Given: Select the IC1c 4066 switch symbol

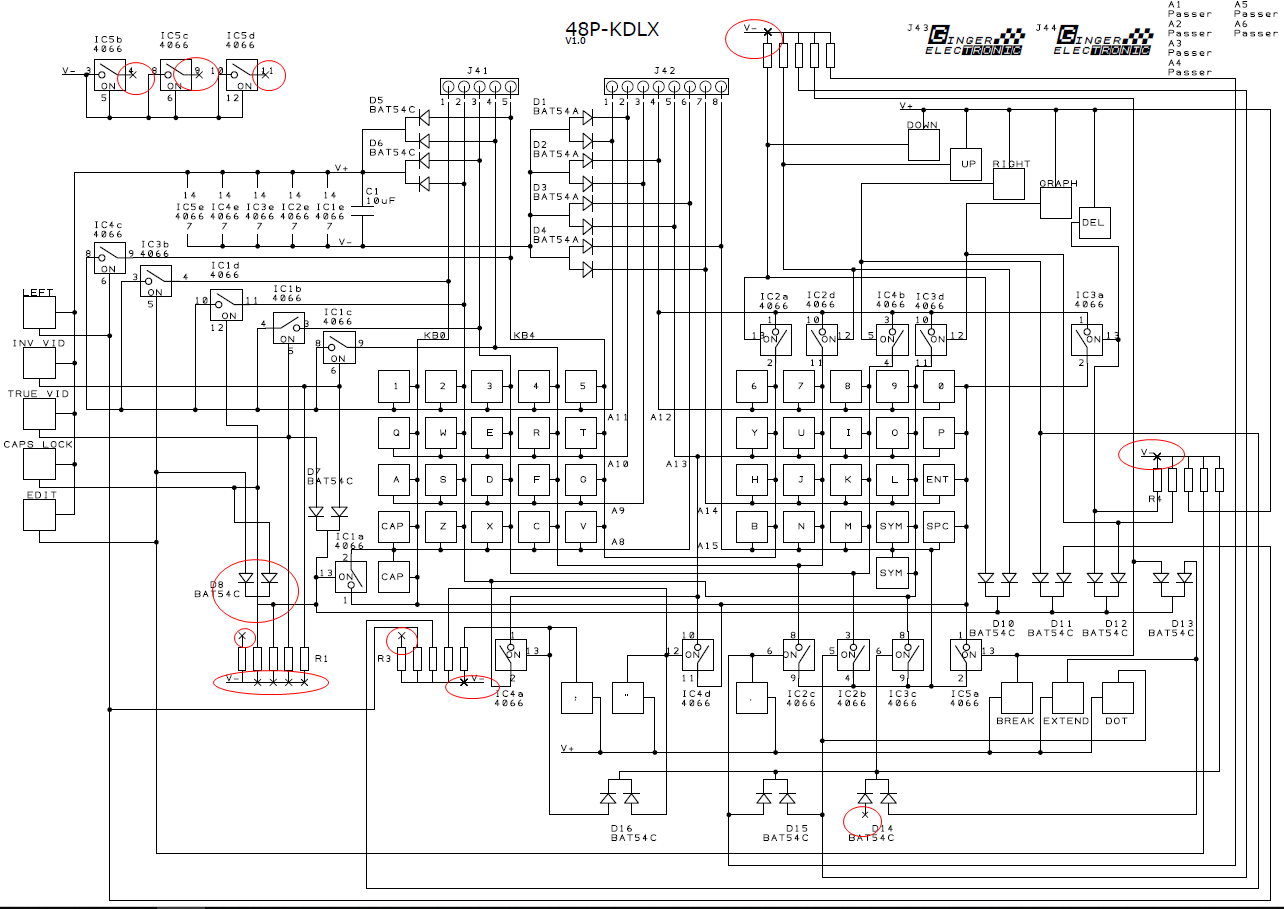Looking at the screenshot, I should click(x=339, y=348).
